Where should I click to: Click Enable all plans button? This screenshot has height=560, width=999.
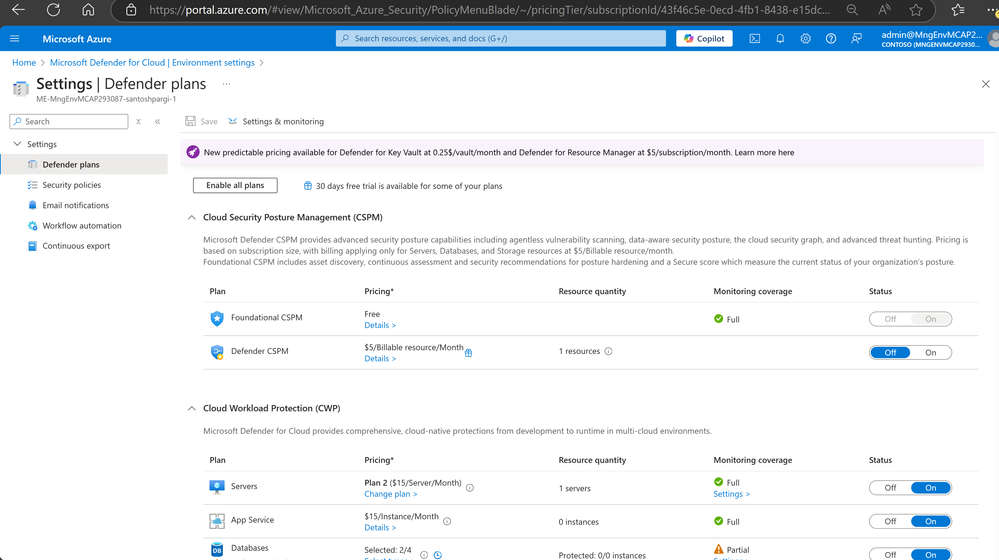coord(235,185)
